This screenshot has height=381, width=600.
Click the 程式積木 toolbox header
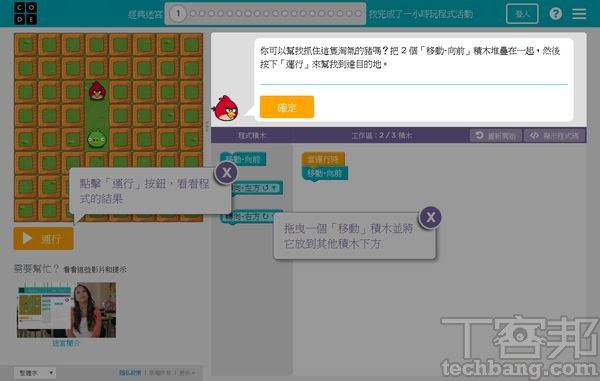(x=252, y=135)
